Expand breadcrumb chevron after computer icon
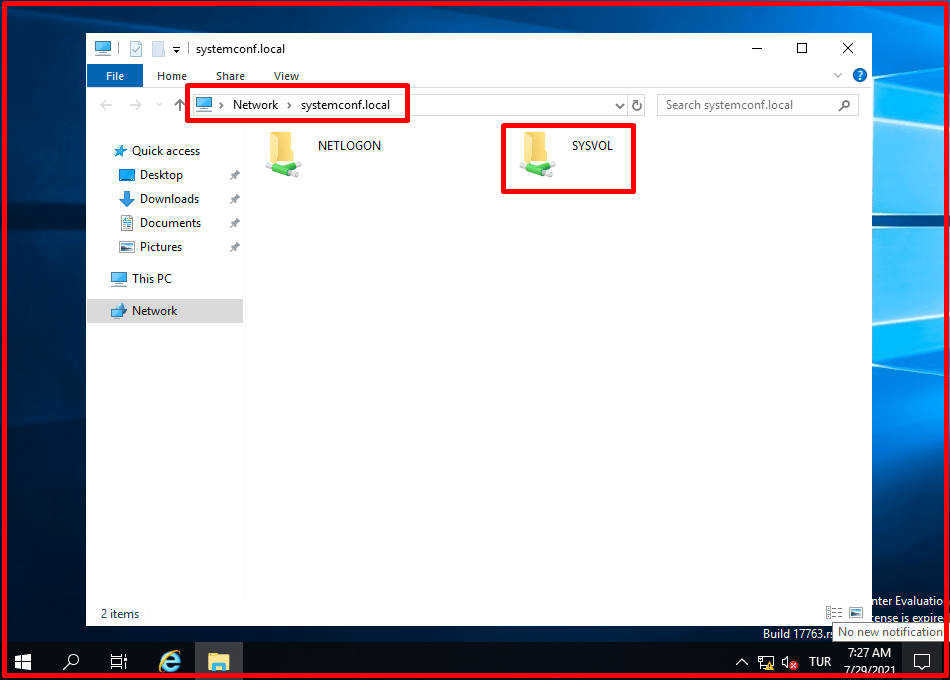Screen dimensions: 950x680 [222, 105]
